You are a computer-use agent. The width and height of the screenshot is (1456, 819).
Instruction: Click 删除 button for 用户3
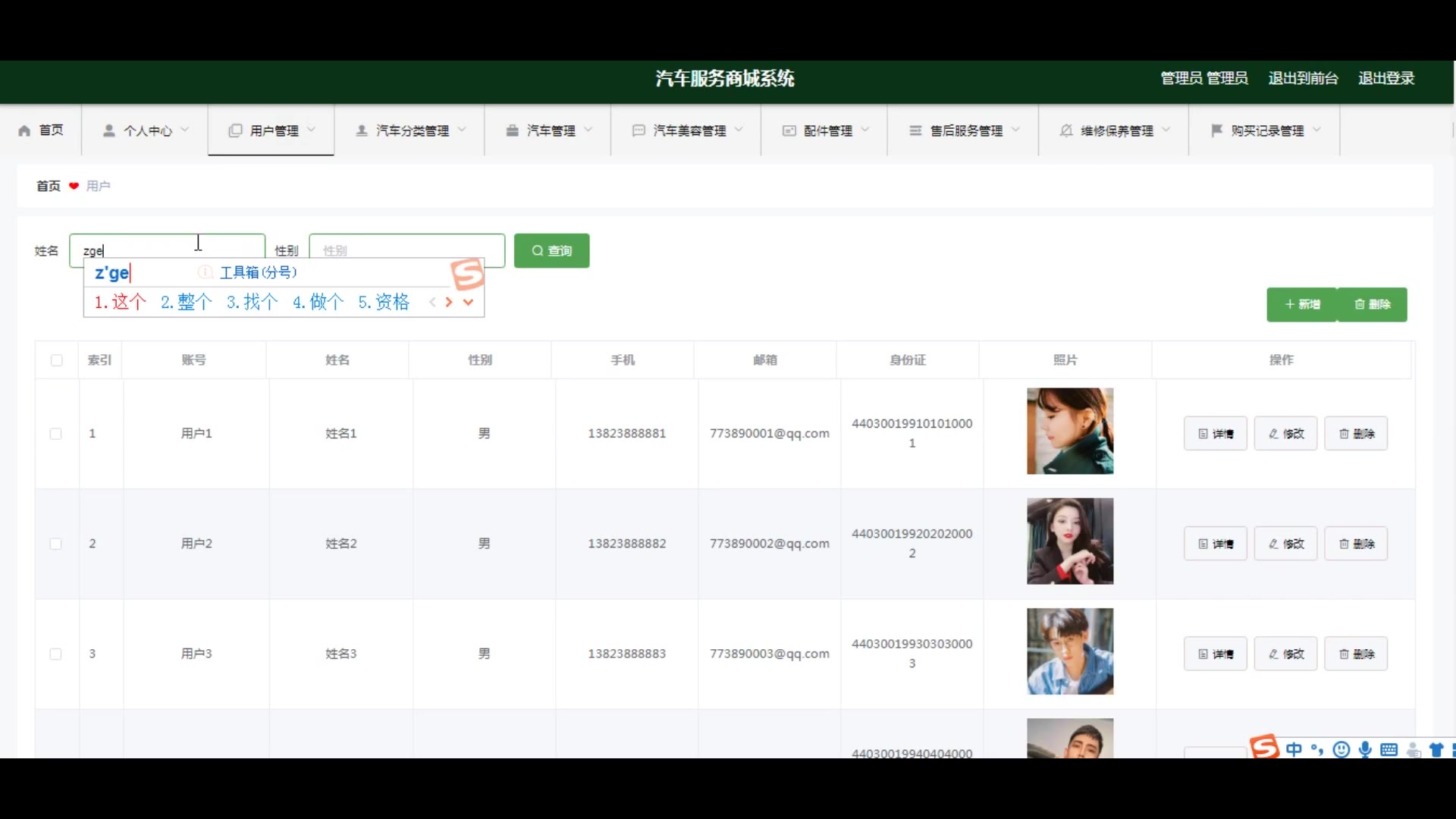pos(1356,654)
